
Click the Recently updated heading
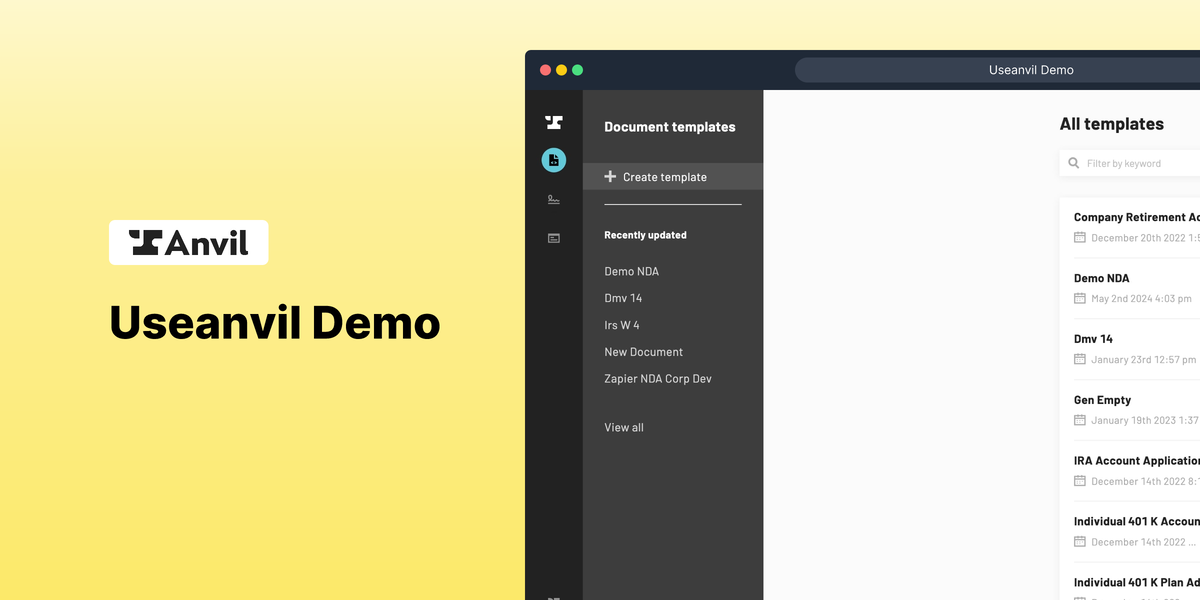click(x=645, y=235)
